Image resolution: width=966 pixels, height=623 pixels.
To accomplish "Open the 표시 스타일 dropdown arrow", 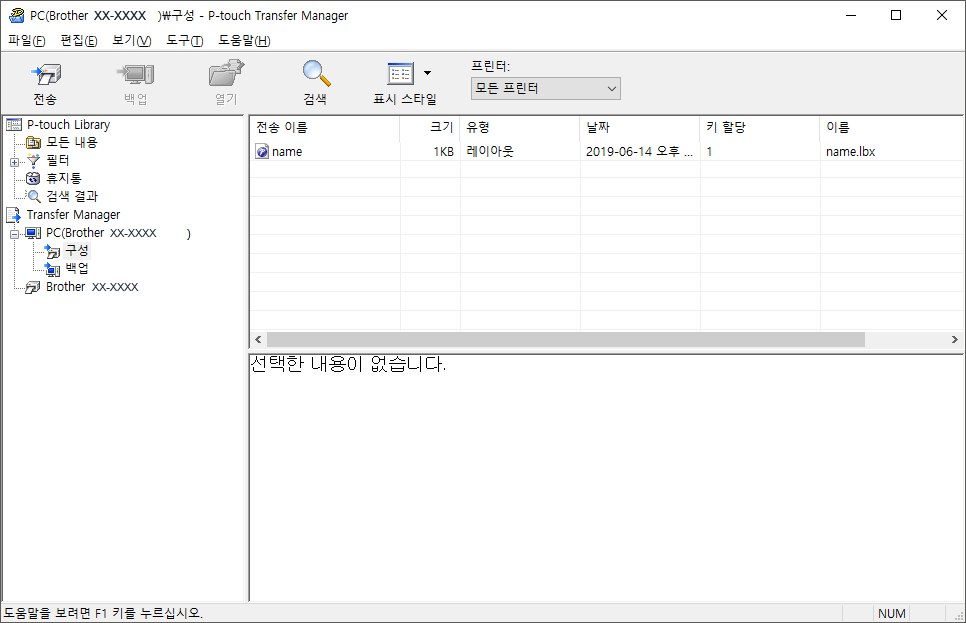I will [428, 73].
